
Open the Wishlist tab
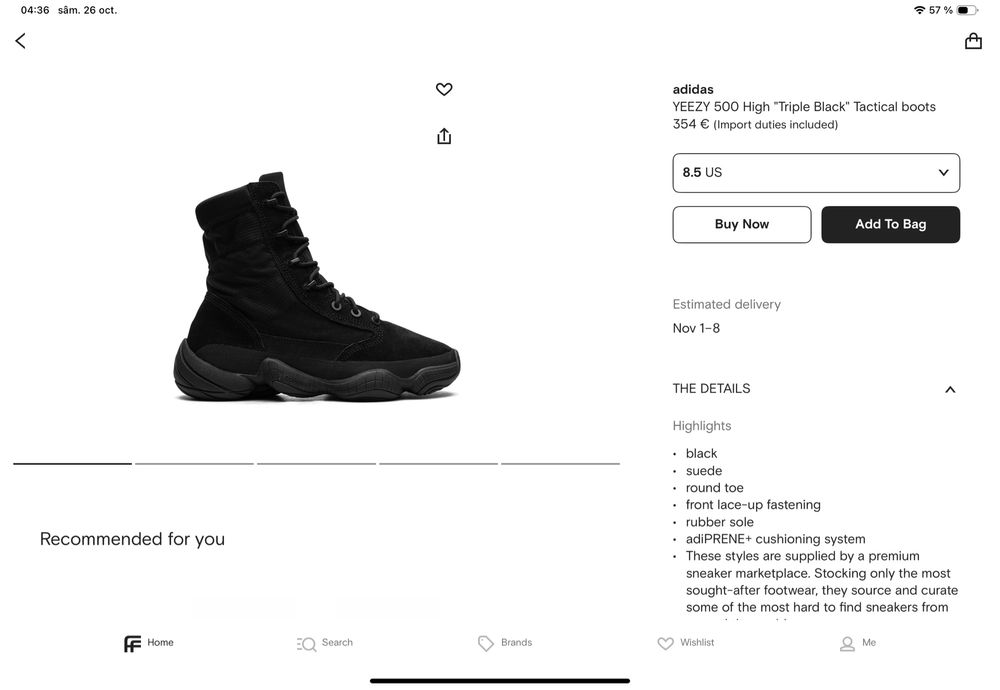tap(686, 643)
